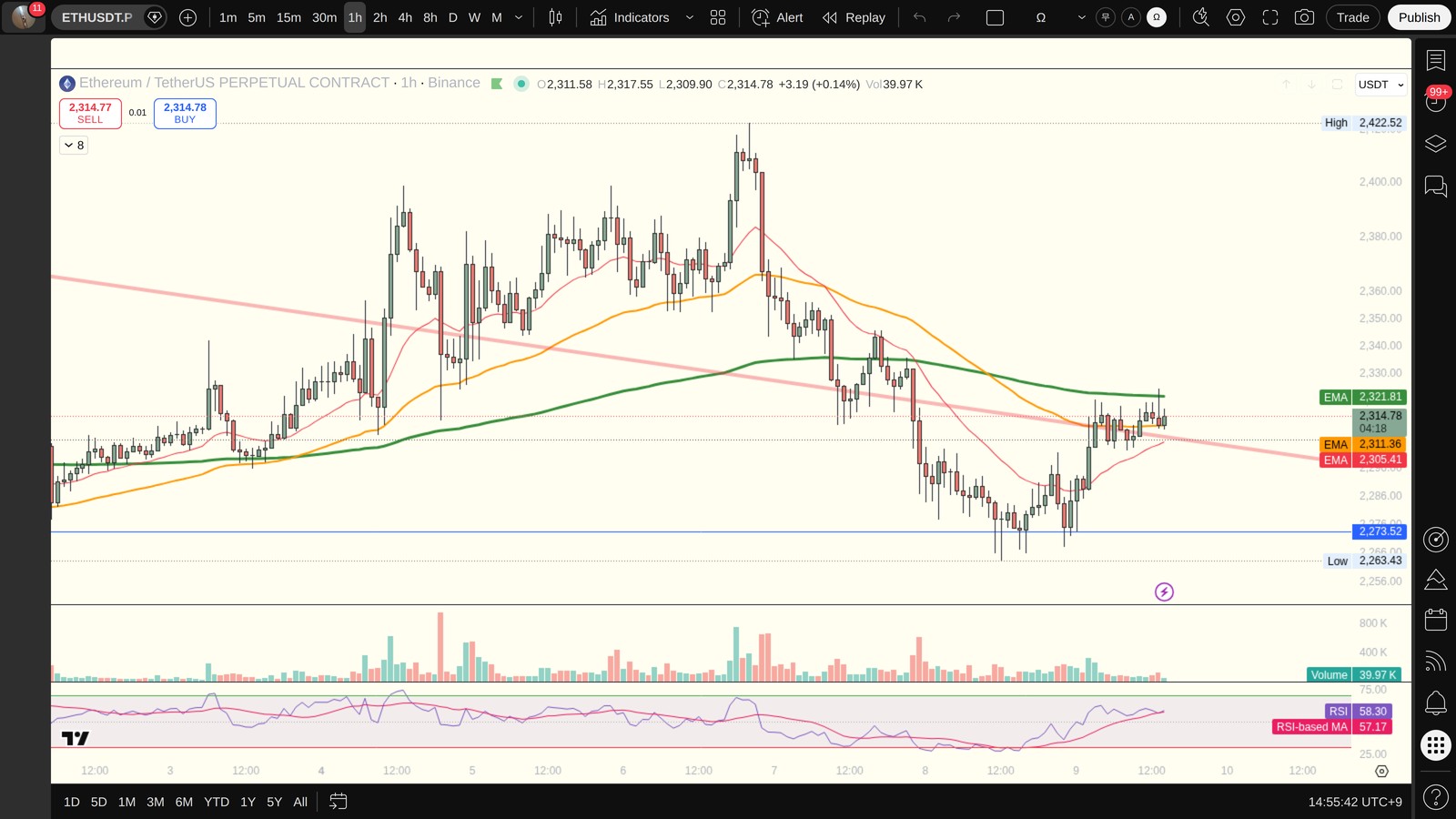This screenshot has width=1456, height=819.
Task: Open the news feed broadcast icon
Action: pyautogui.click(x=1436, y=662)
